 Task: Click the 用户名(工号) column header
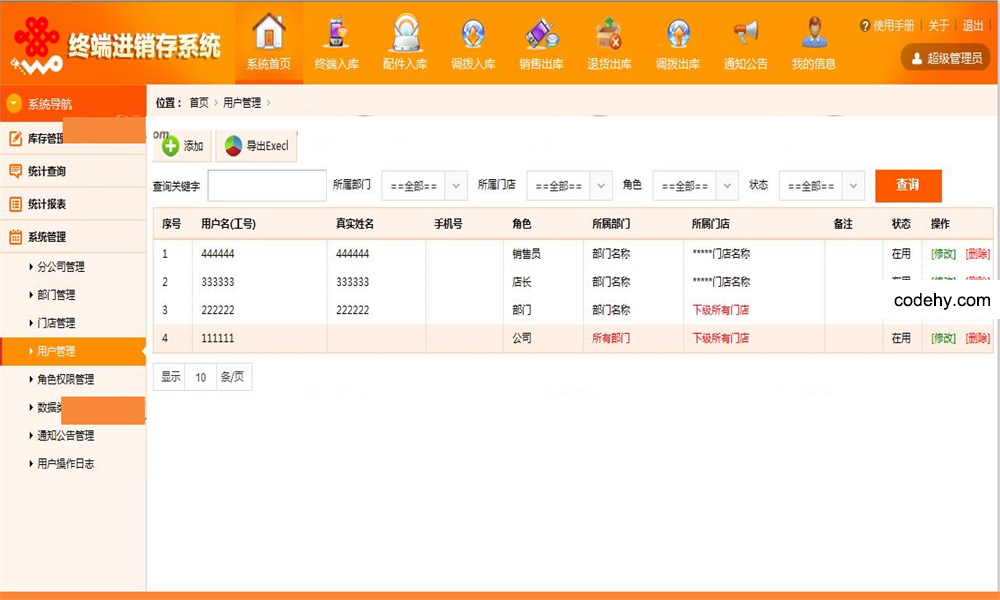tap(228, 224)
